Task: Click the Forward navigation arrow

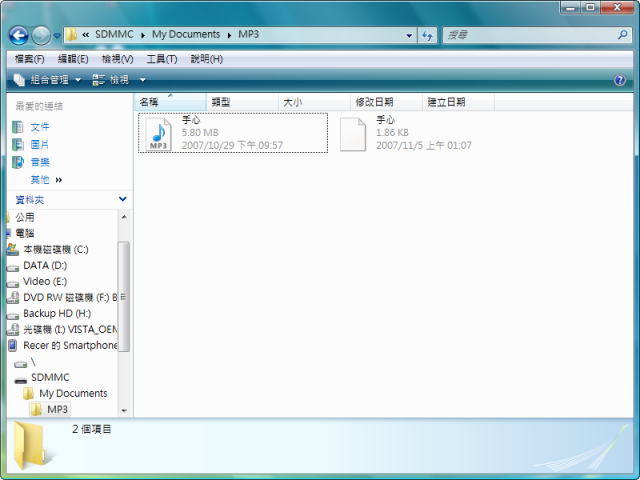Action: (x=41, y=36)
